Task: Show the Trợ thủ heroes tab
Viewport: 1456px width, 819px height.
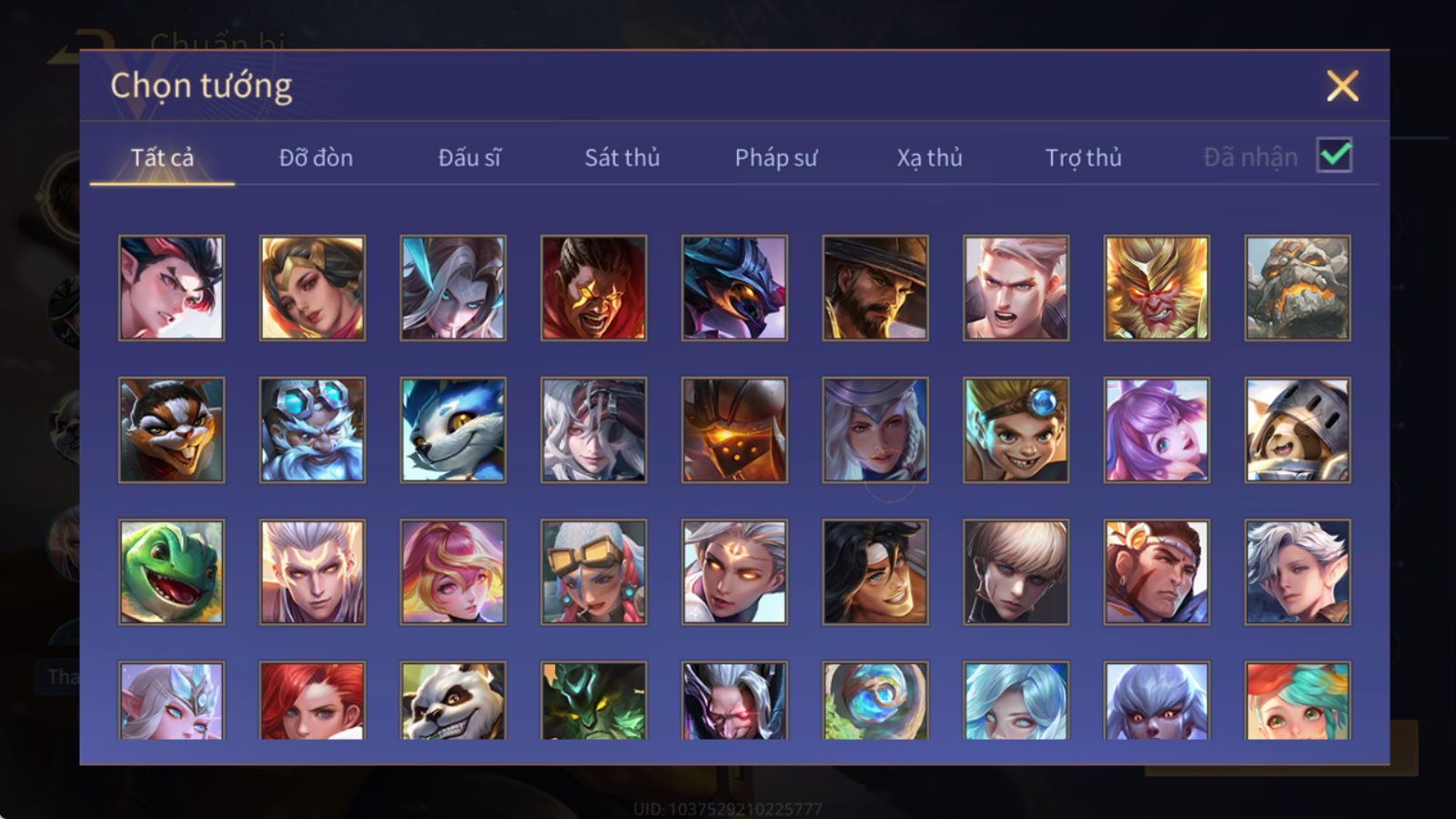Action: [1083, 157]
